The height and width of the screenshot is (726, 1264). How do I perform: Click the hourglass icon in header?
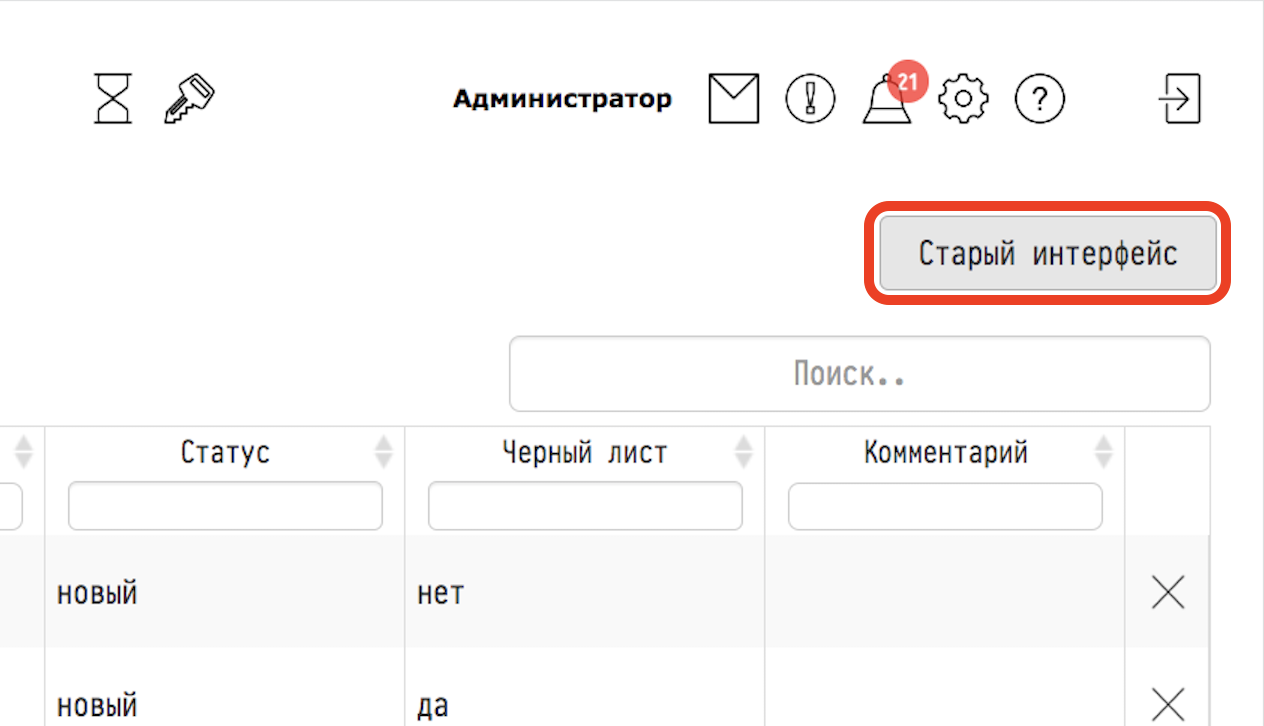click(113, 99)
